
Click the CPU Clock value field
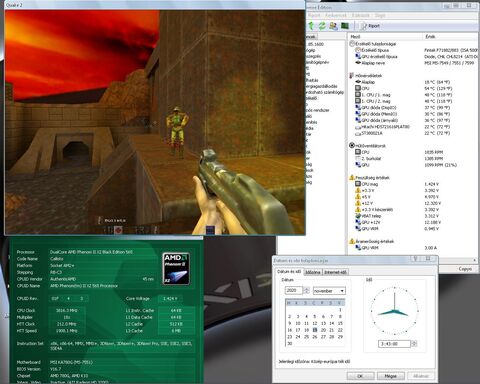pos(67,310)
